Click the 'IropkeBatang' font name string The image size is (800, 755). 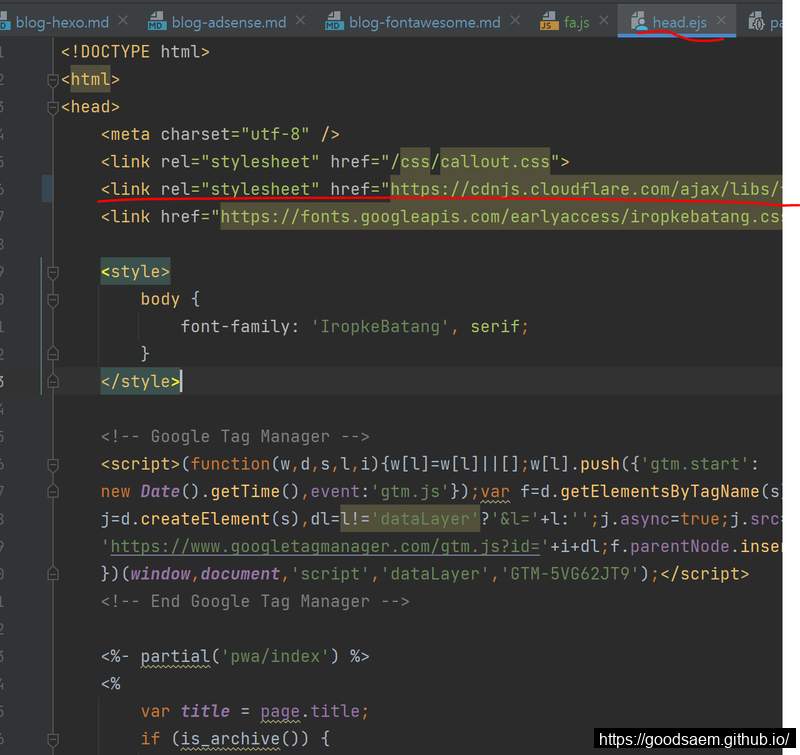click(380, 326)
